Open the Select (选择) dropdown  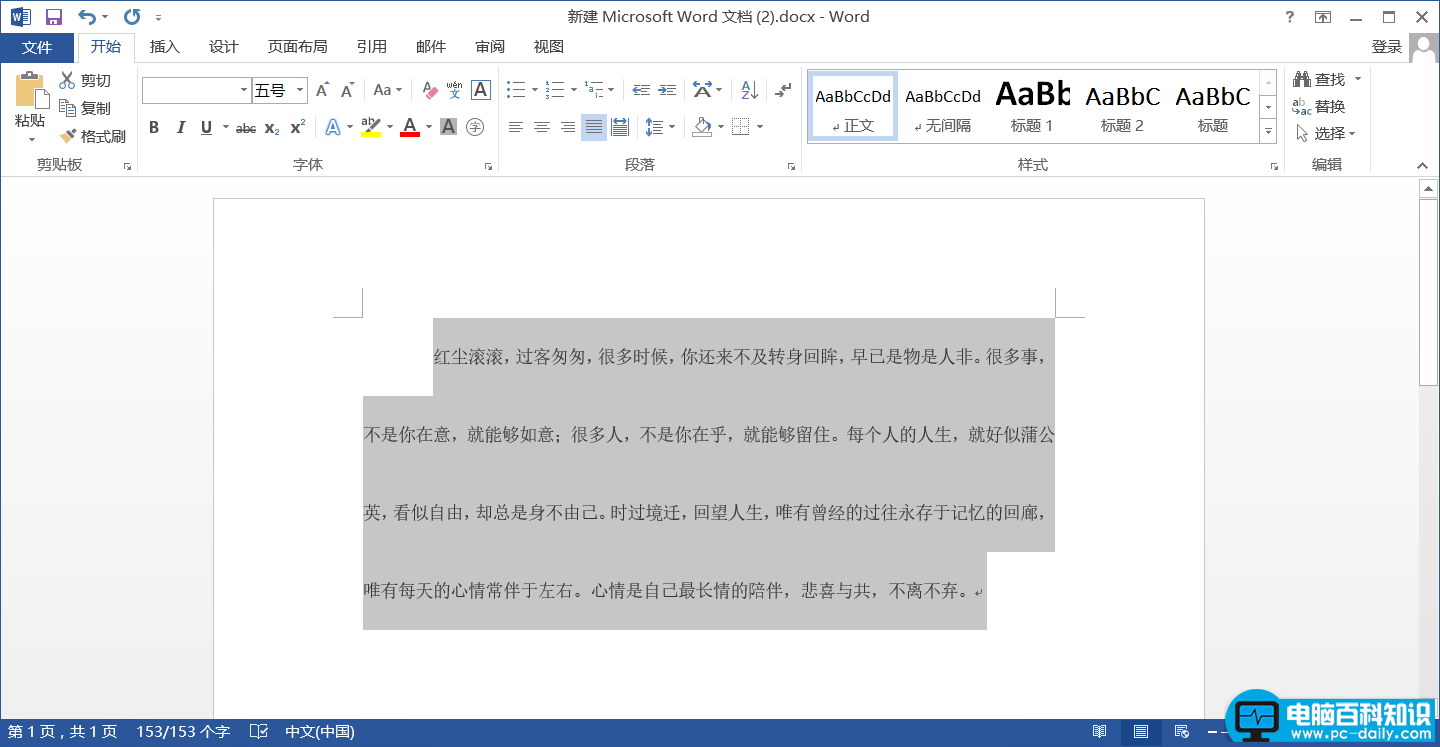point(1325,133)
